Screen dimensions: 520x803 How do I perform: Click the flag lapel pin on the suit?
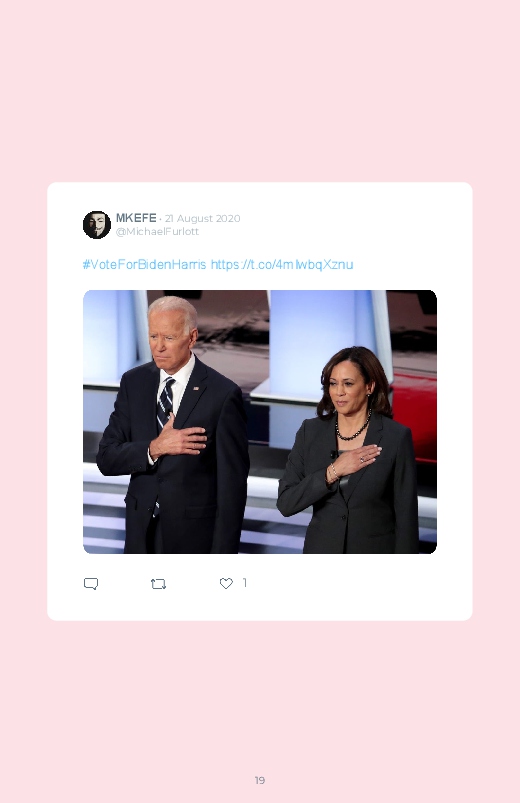(x=196, y=389)
